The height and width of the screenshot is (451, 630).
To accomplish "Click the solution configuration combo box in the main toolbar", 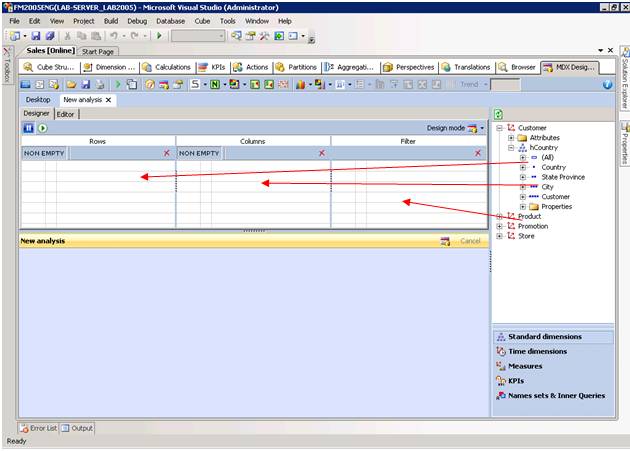I will [x=198, y=36].
